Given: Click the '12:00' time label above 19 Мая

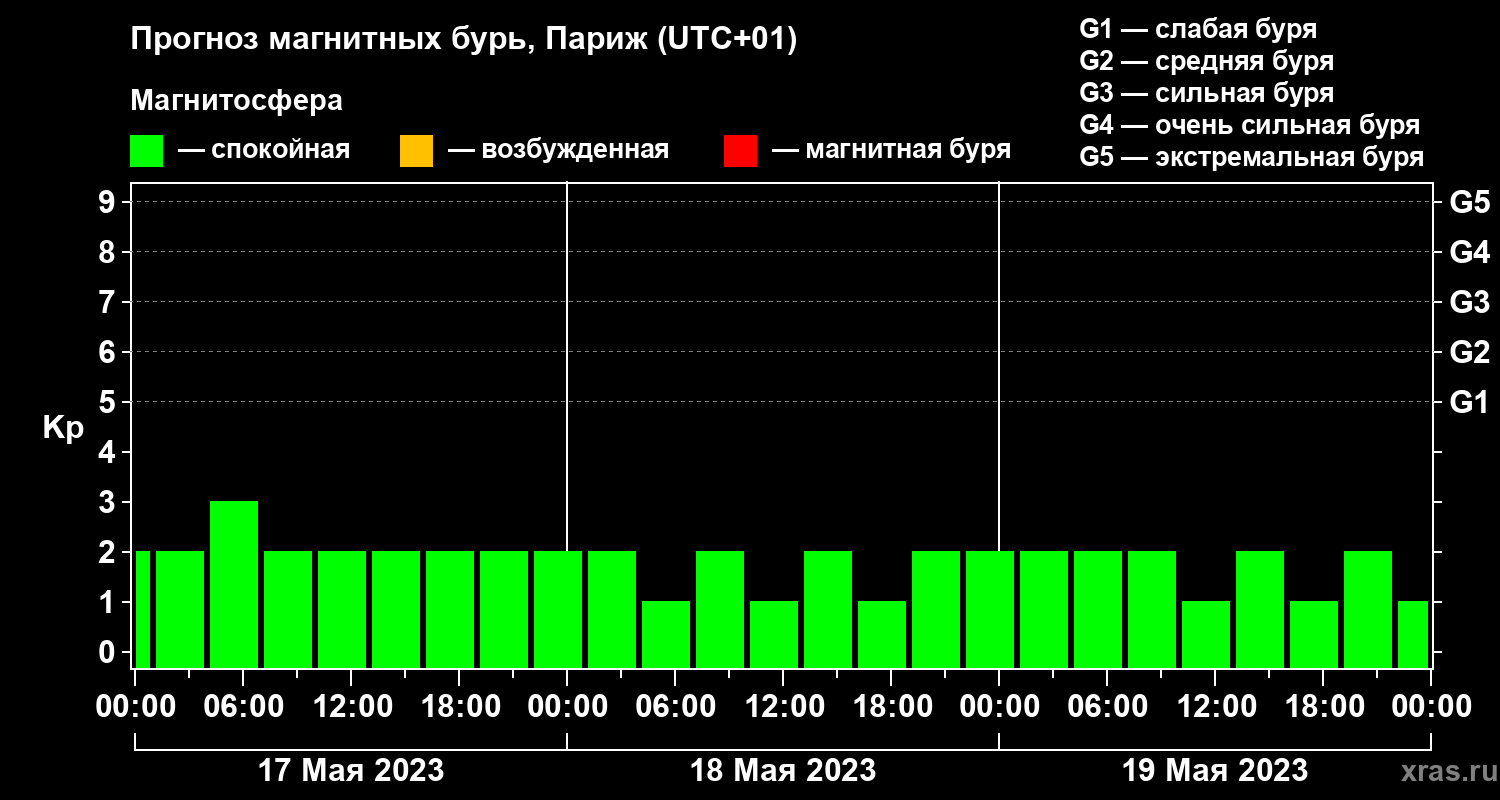Looking at the screenshot, I should point(1215,707).
